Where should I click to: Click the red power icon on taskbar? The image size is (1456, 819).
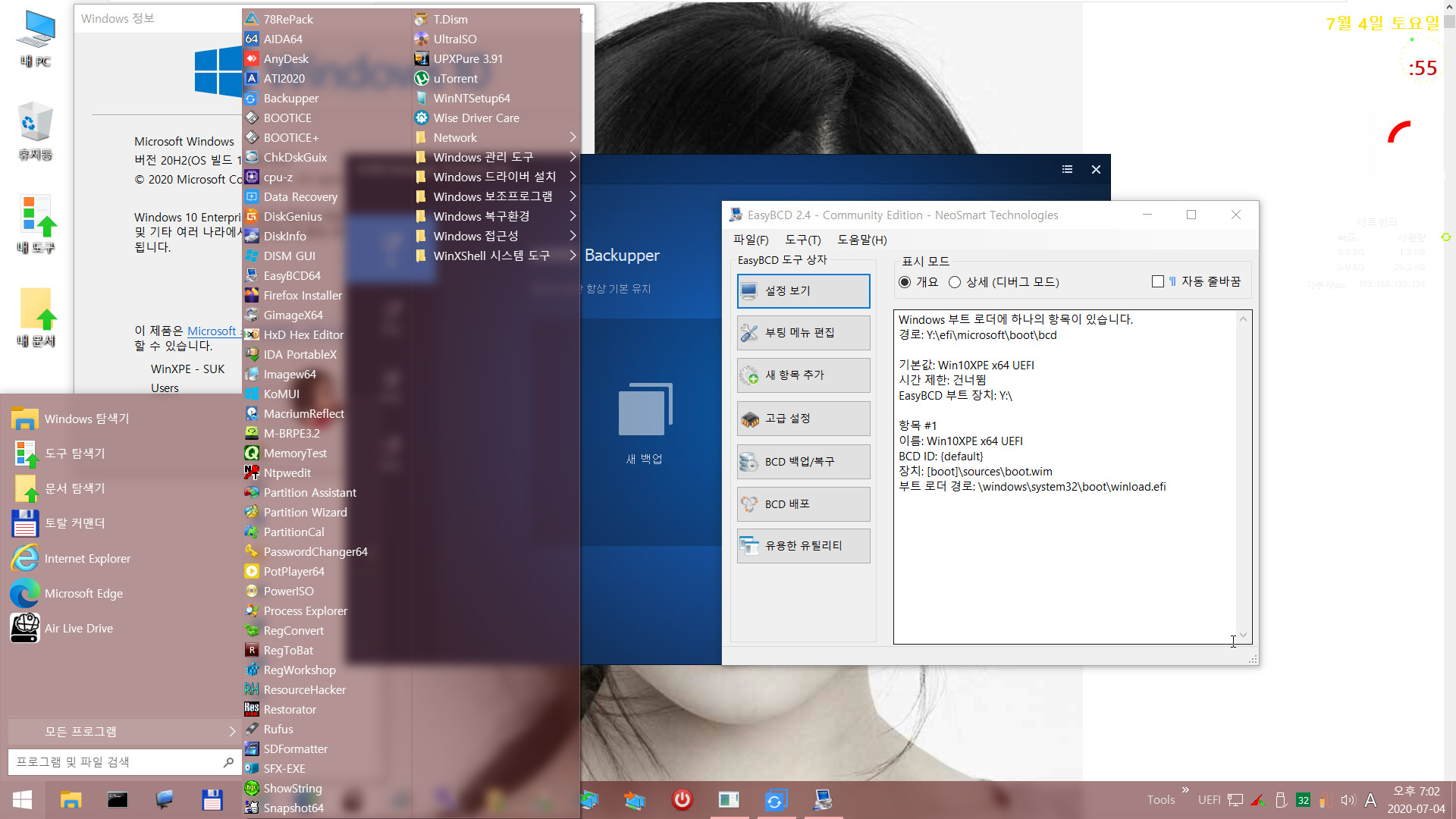(x=682, y=799)
